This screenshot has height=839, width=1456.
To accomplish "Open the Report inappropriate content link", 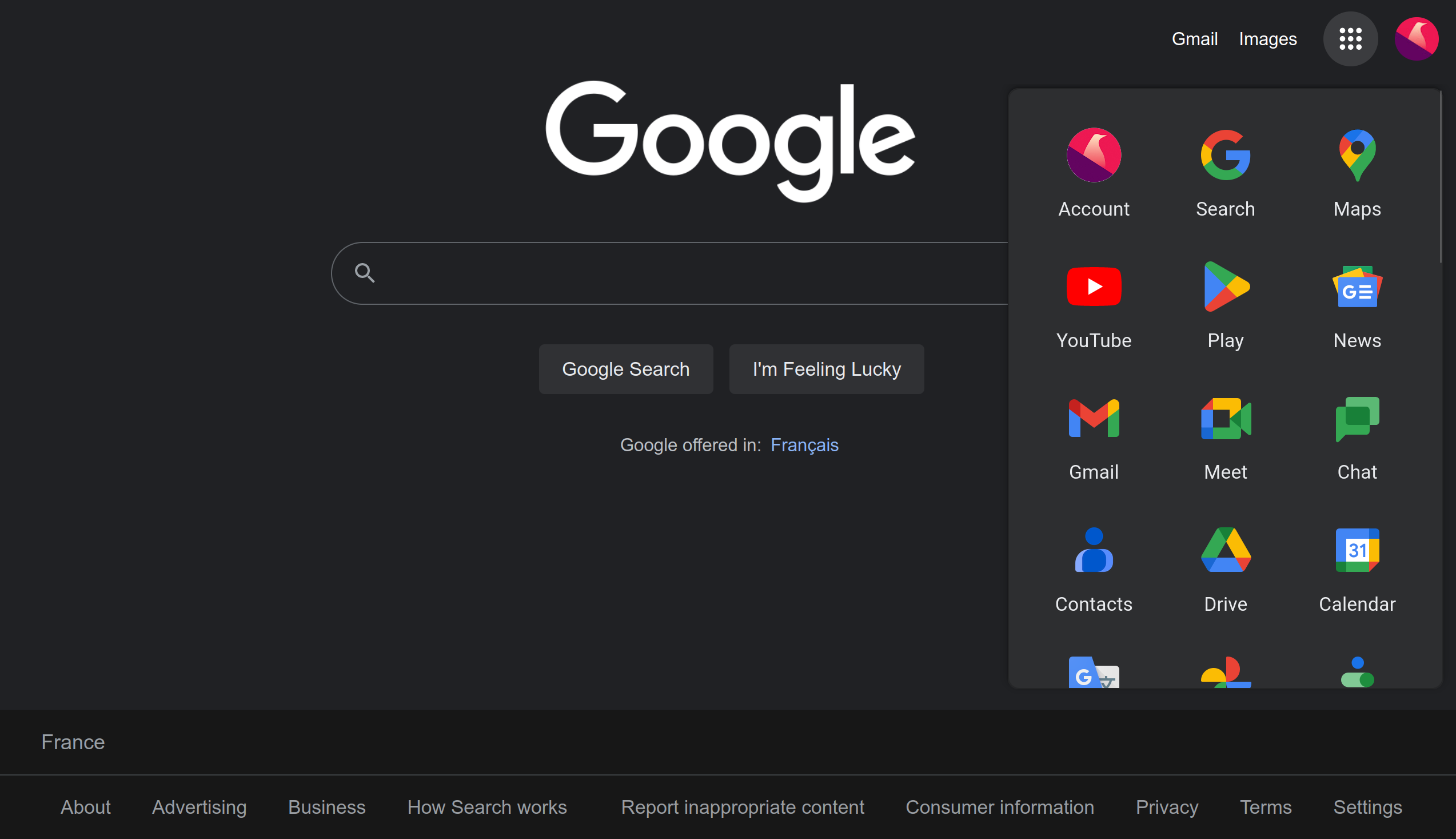I will tap(743, 807).
